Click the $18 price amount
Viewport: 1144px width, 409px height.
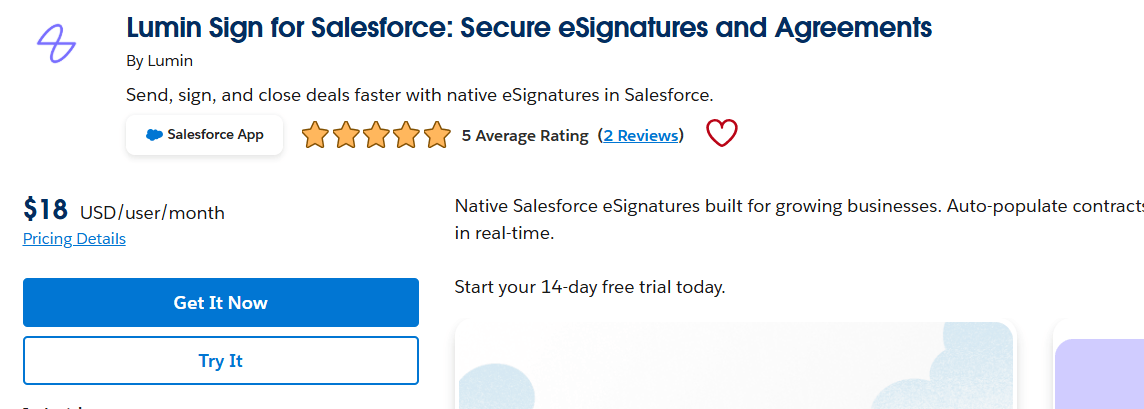[x=46, y=210]
